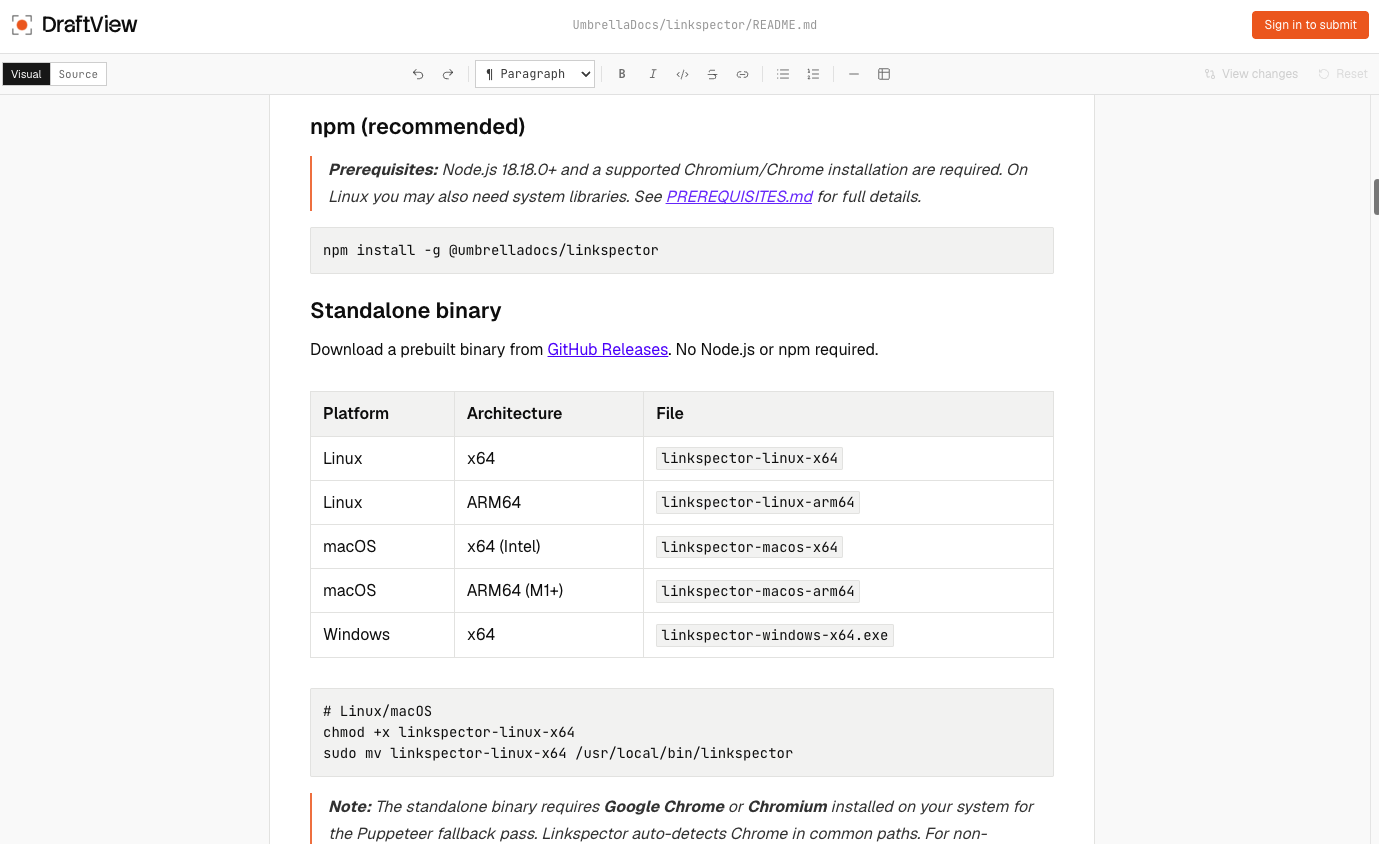Screen dimensions: 1379x844
Task: Create a numbered list
Action: click(813, 74)
